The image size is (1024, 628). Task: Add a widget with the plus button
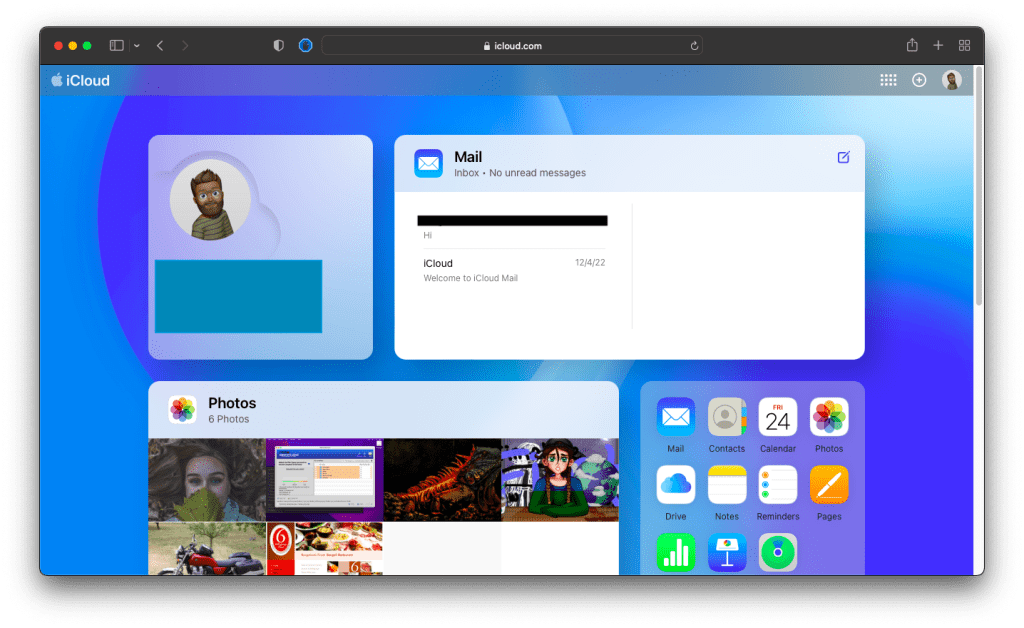coord(919,80)
